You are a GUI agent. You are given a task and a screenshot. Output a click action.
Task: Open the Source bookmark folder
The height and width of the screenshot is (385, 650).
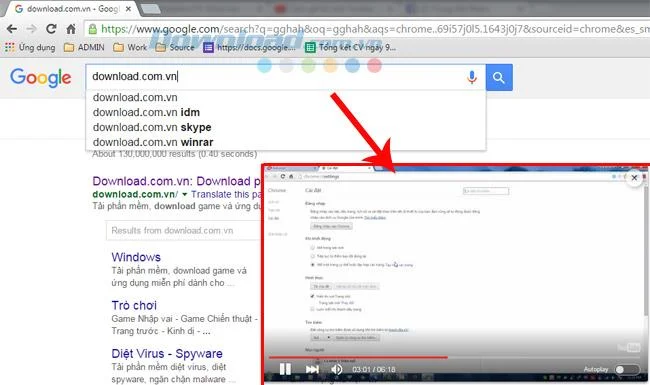175,47
